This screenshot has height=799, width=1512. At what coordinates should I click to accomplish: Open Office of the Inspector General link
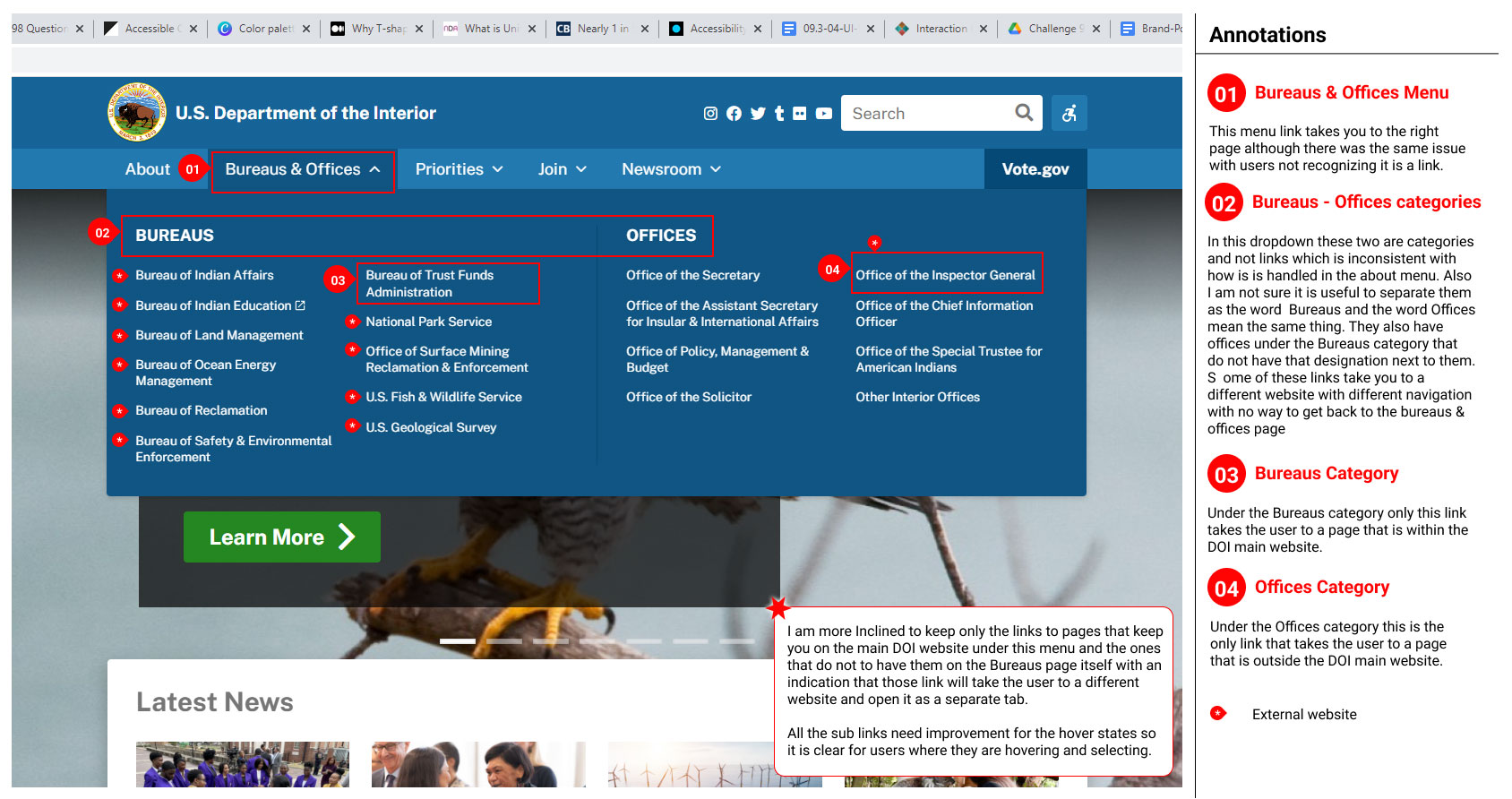pyautogui.click(x=945, y=275)
